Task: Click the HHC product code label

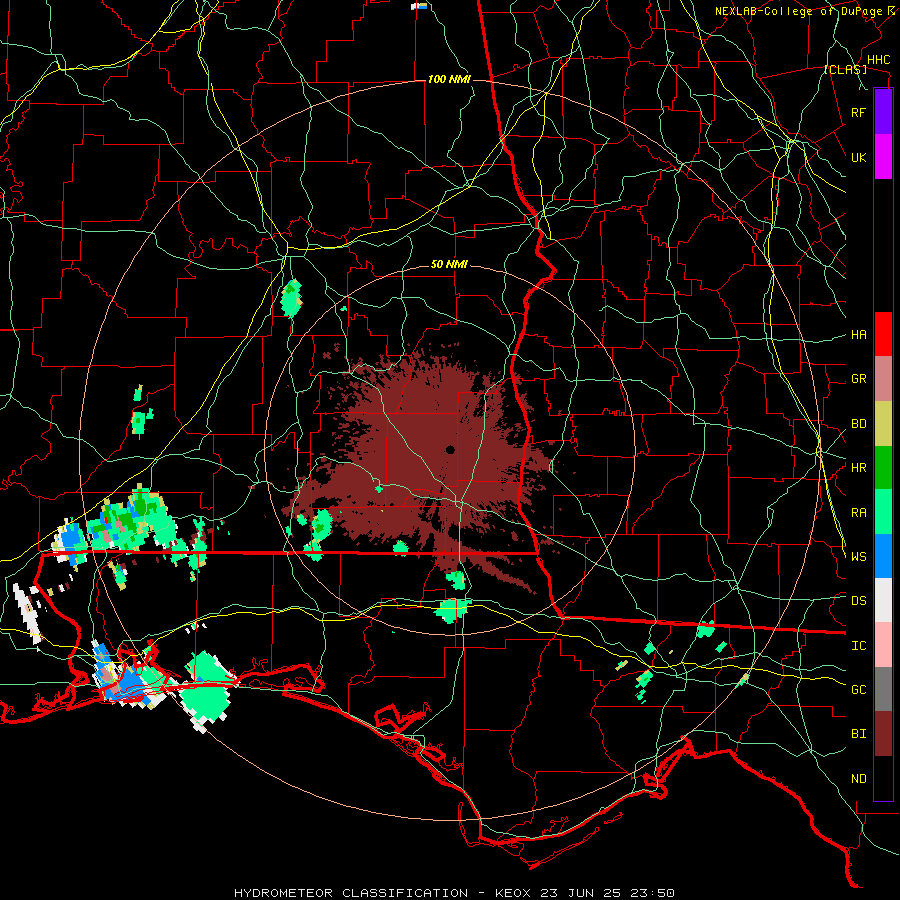Action: tap(878, 60)
